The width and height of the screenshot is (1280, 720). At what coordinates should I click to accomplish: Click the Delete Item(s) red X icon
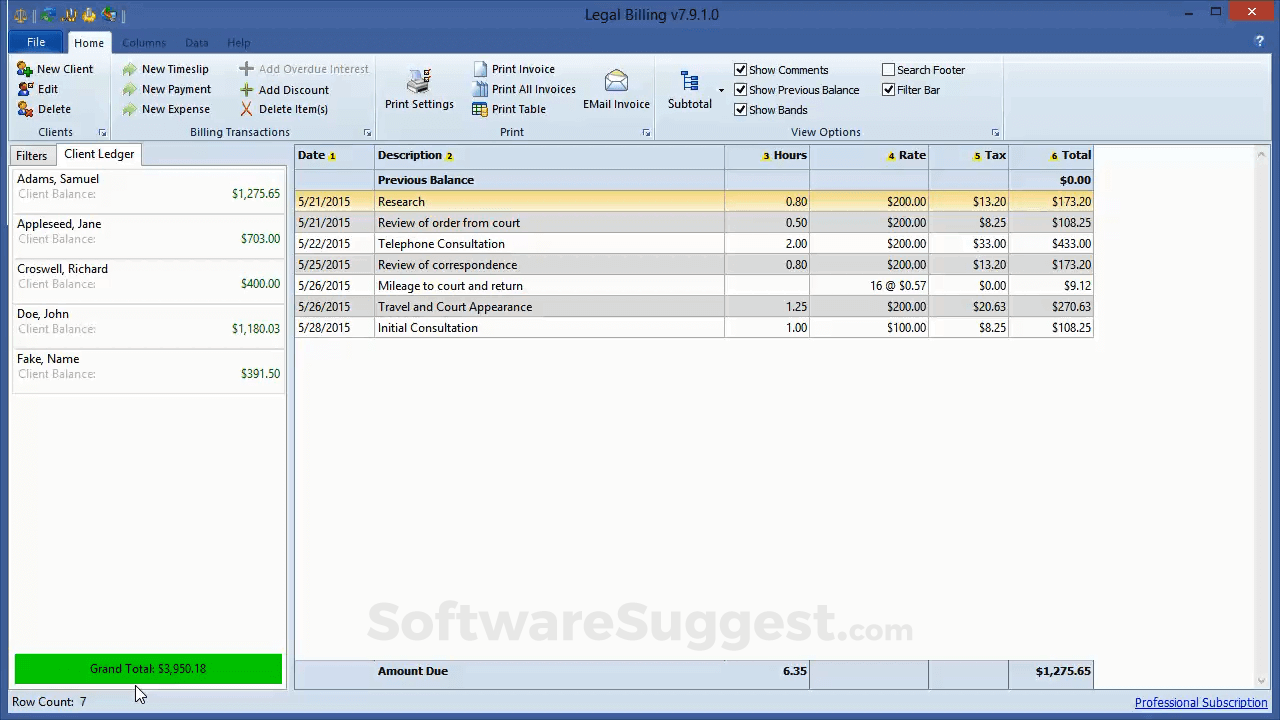pyautogui.click(x=246, y=109)
